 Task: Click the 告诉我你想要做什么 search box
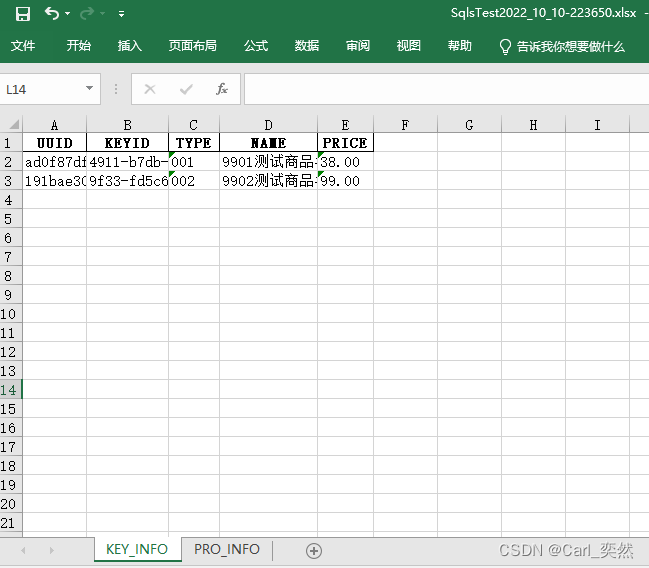click(571, 46)
